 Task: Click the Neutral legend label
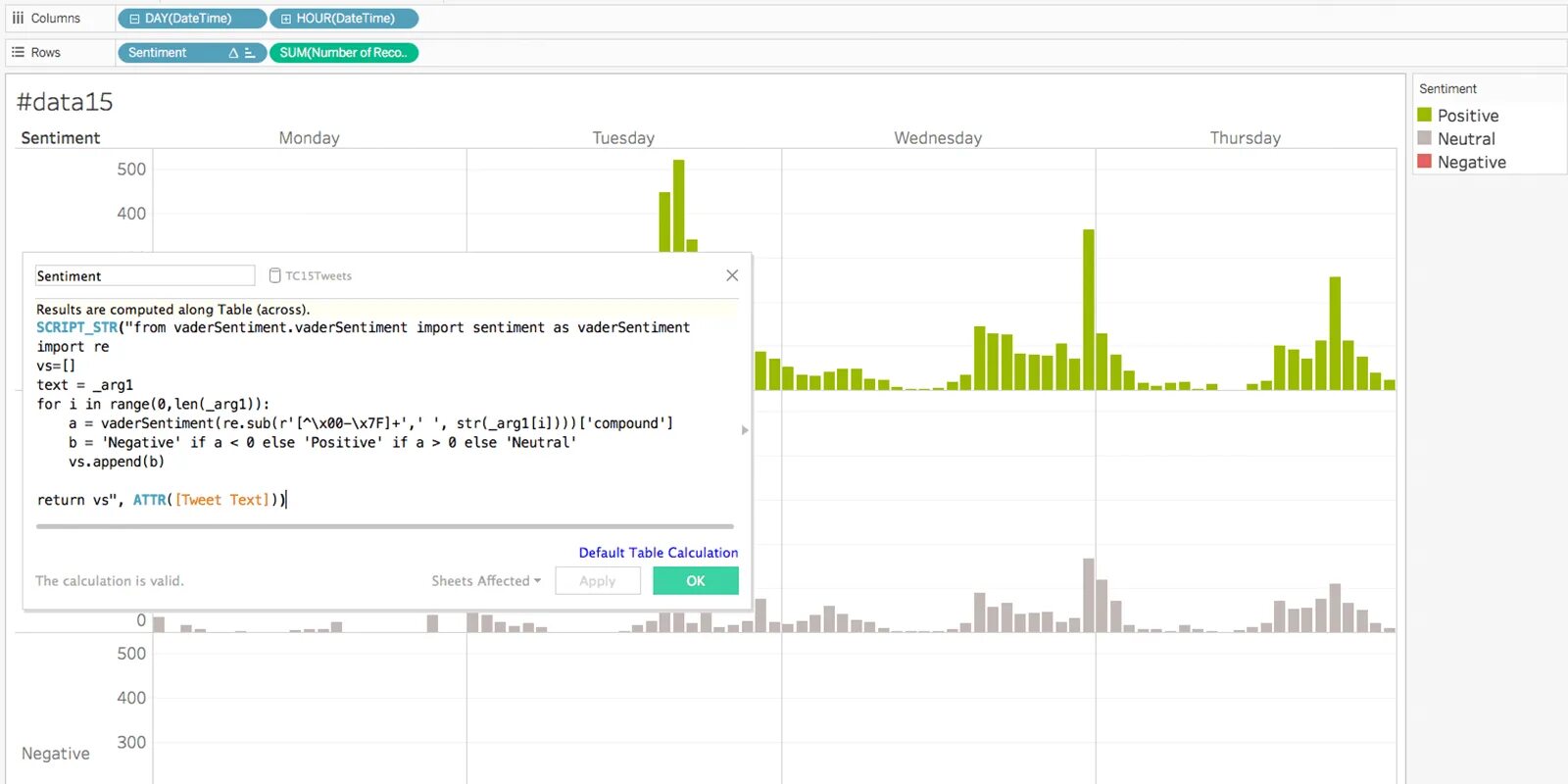(1466, 139)
